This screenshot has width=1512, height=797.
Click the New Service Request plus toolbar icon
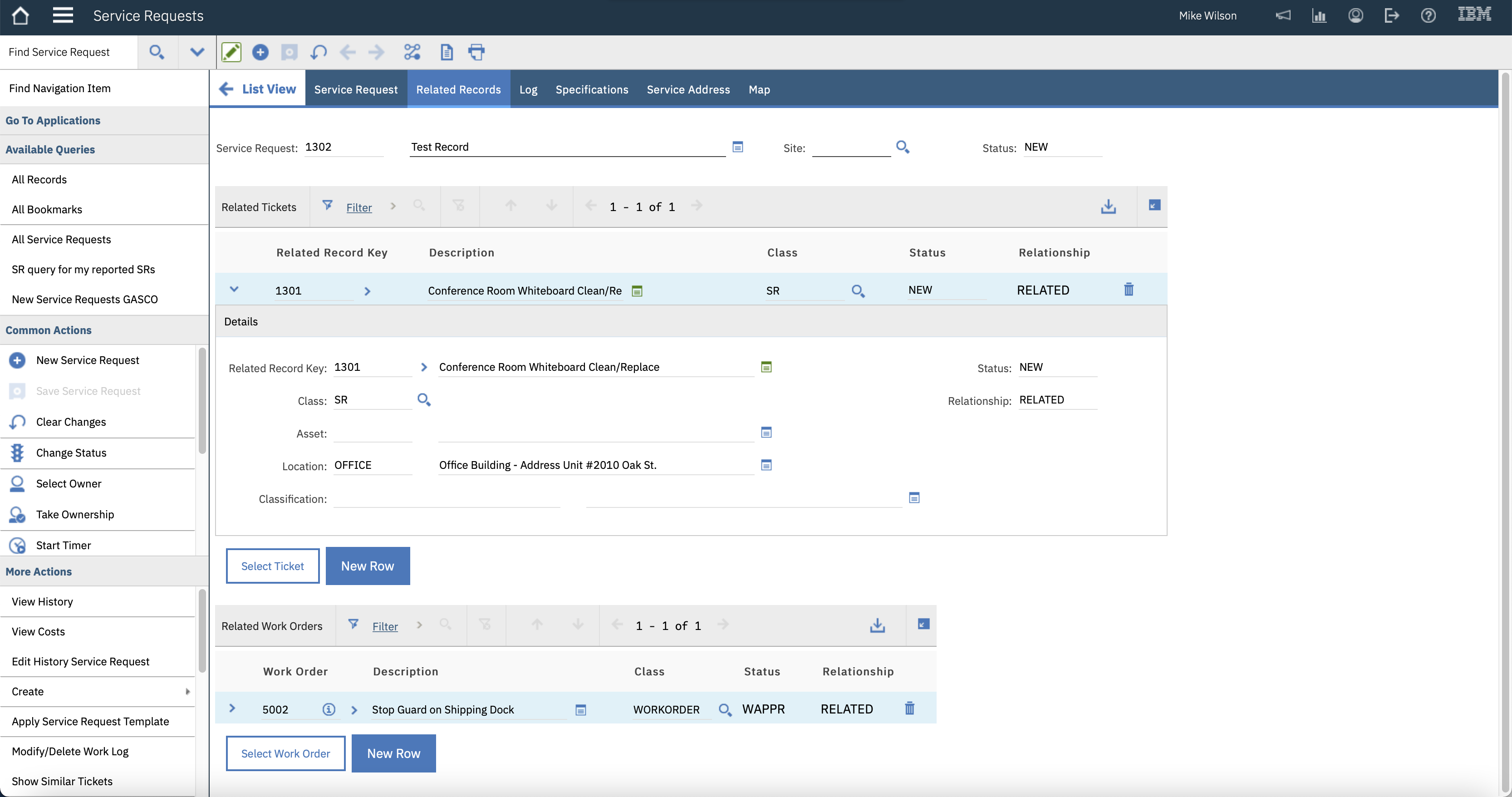260,52
